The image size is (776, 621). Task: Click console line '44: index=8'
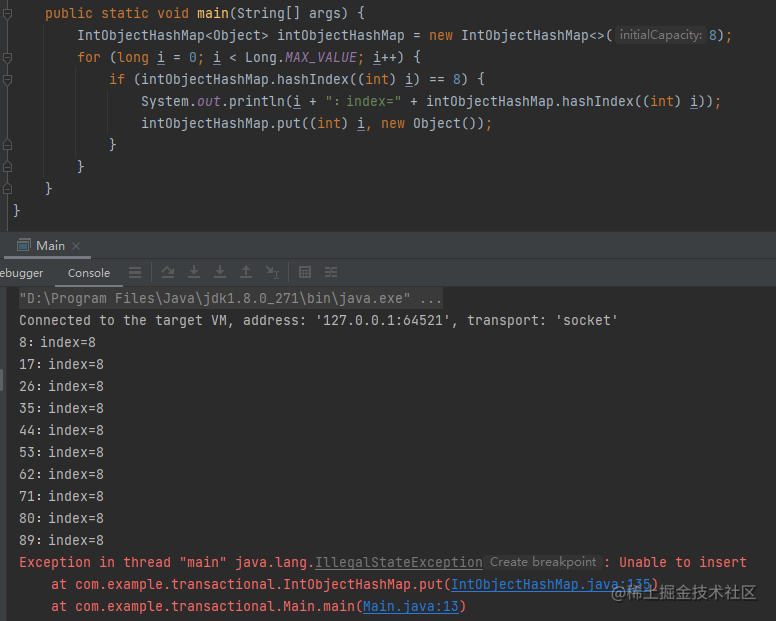(61, 430)
